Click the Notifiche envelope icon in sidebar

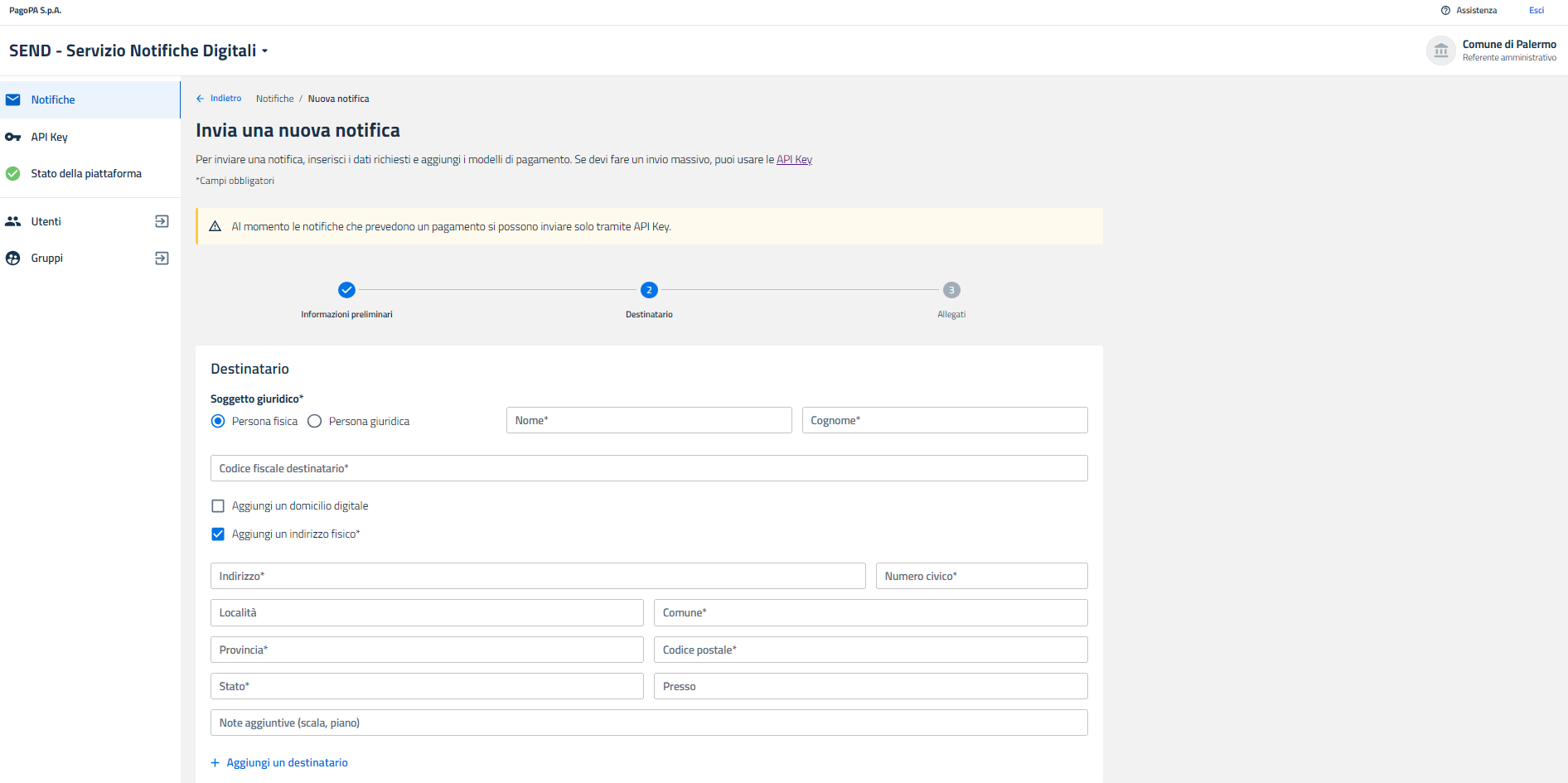click(x=13, y=100)
